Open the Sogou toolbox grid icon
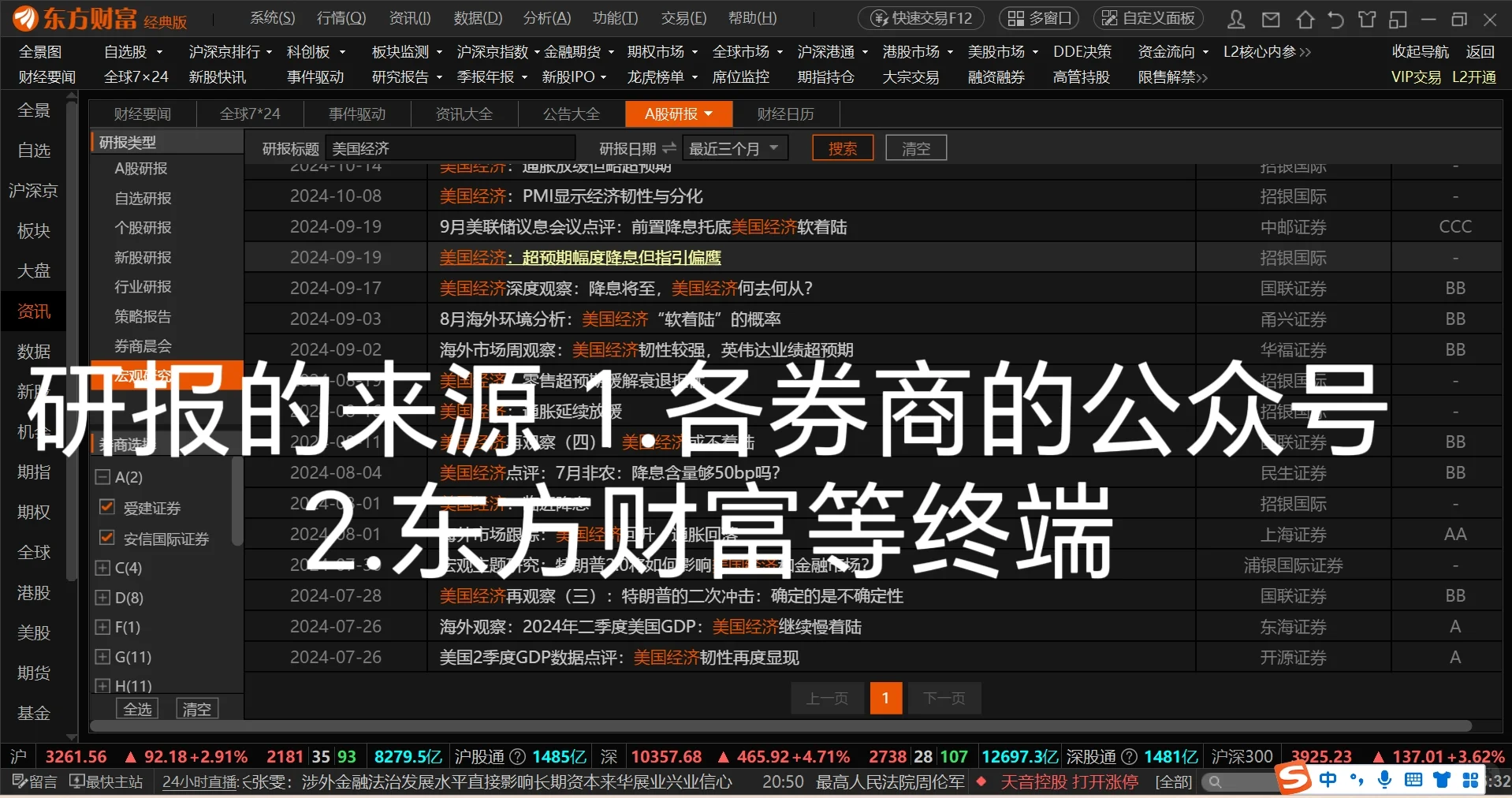The height and width of the screenshot is (798, 1512). pyautogui.click(x=1470, y=780)
